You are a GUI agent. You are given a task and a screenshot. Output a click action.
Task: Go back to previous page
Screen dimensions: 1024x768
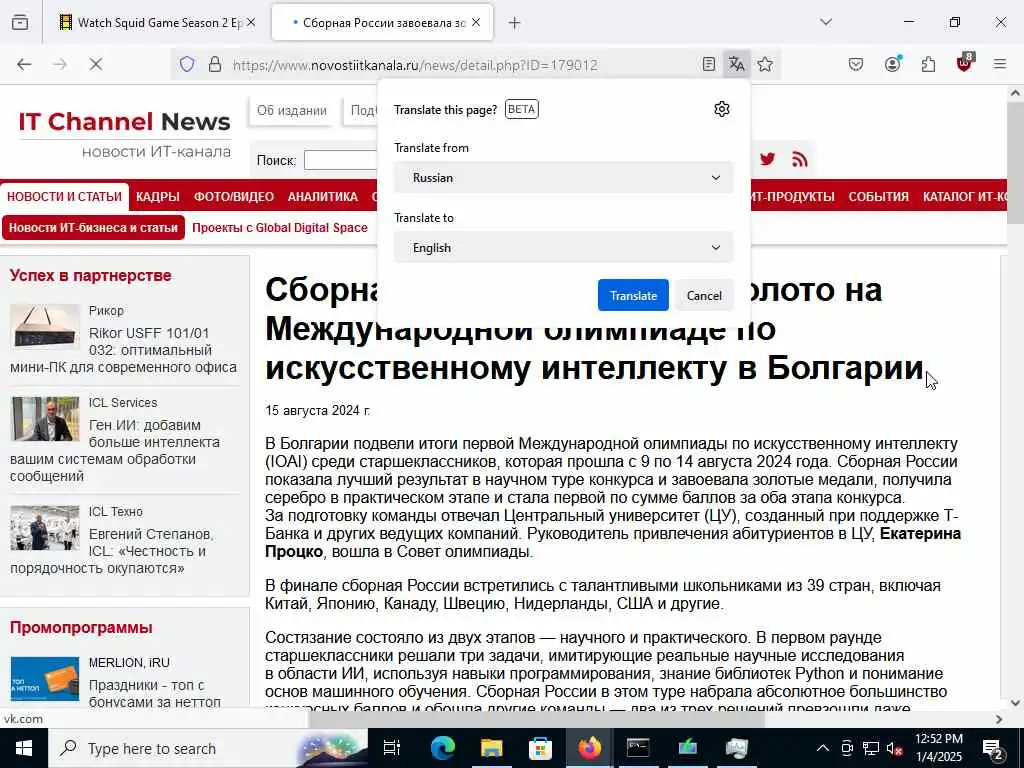coord(24,65)
